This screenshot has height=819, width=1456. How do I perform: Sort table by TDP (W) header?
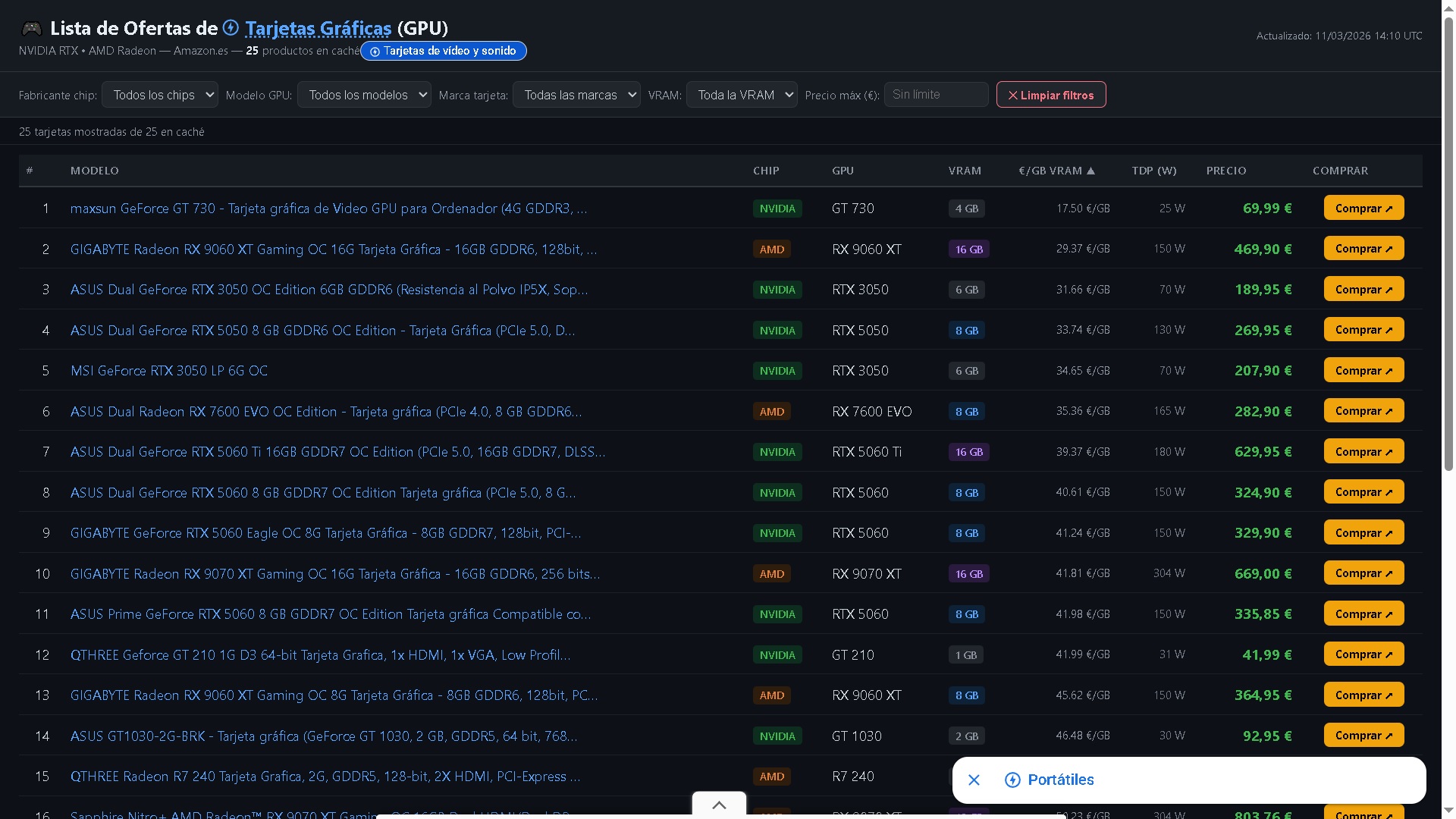(1153, 171)
